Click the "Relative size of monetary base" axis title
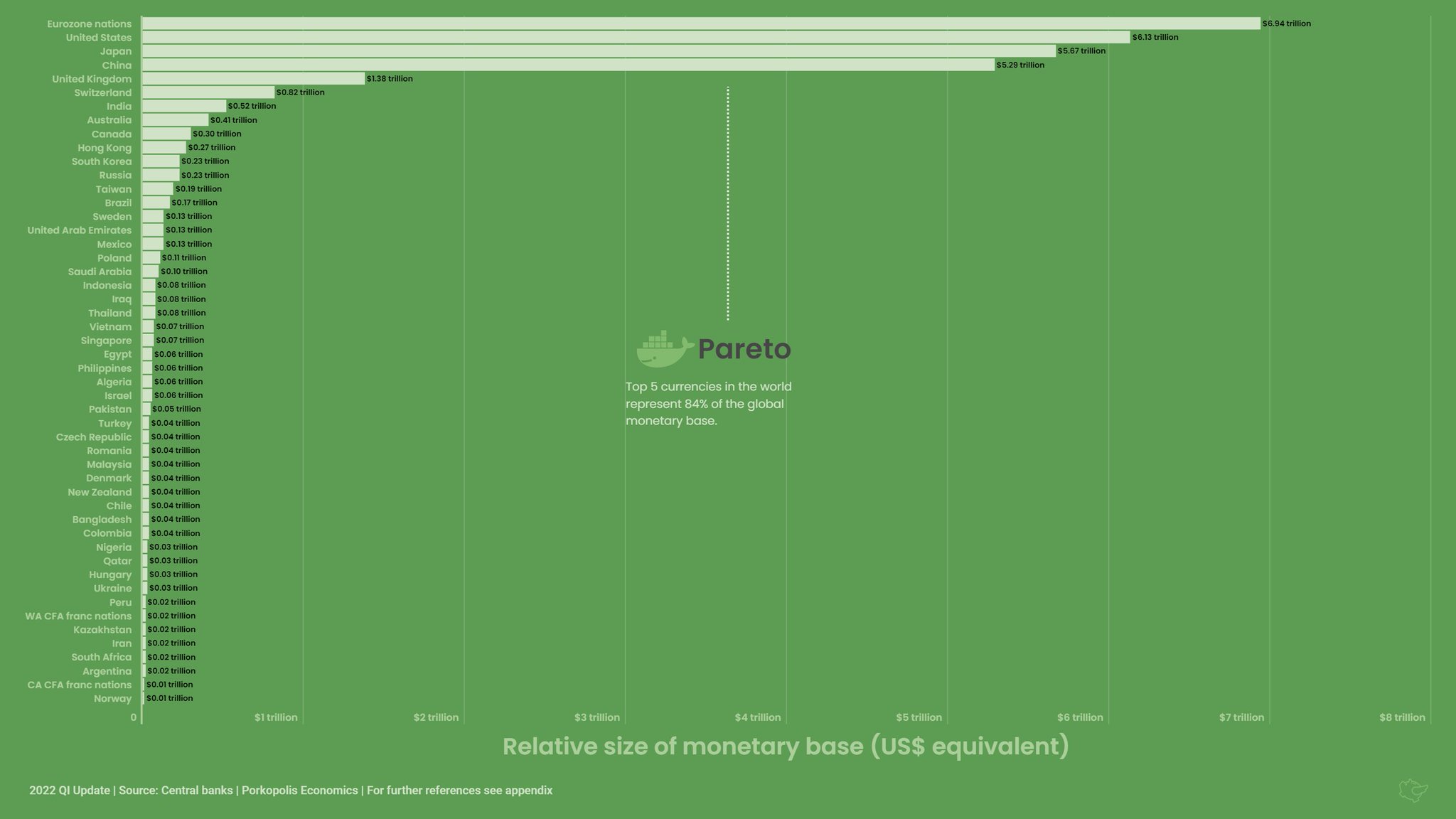1456x819 pixels. pyautogui.click(x=786, y=746)
